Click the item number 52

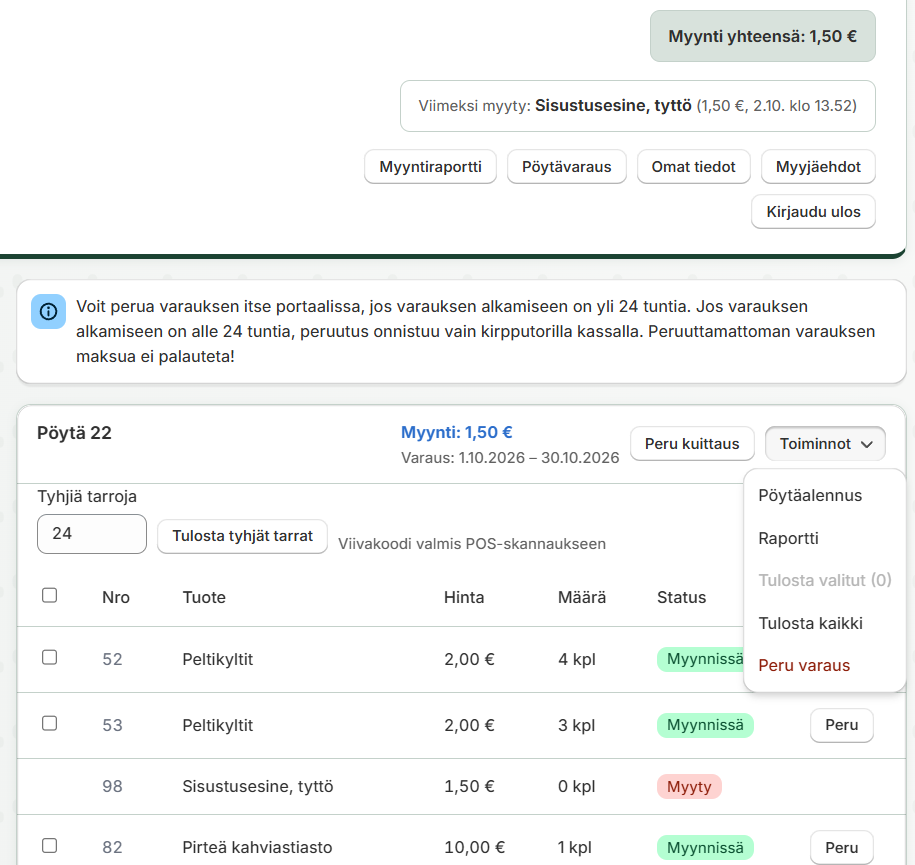[112, 660]
